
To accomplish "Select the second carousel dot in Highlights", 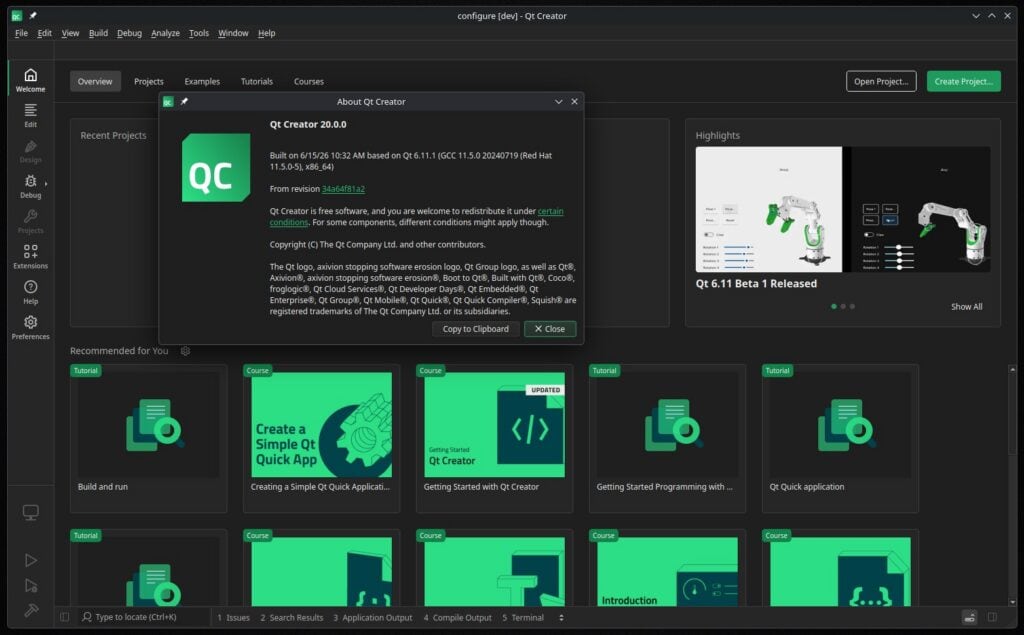I will point(843,306).
